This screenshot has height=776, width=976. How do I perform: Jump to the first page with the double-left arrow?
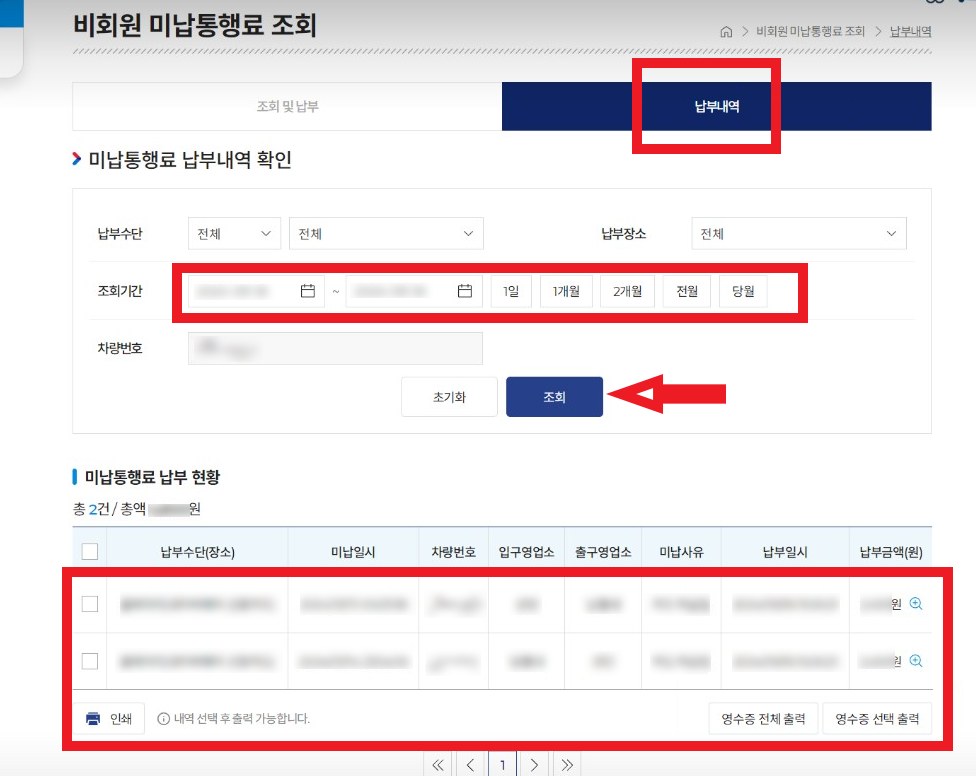(437, 763)
